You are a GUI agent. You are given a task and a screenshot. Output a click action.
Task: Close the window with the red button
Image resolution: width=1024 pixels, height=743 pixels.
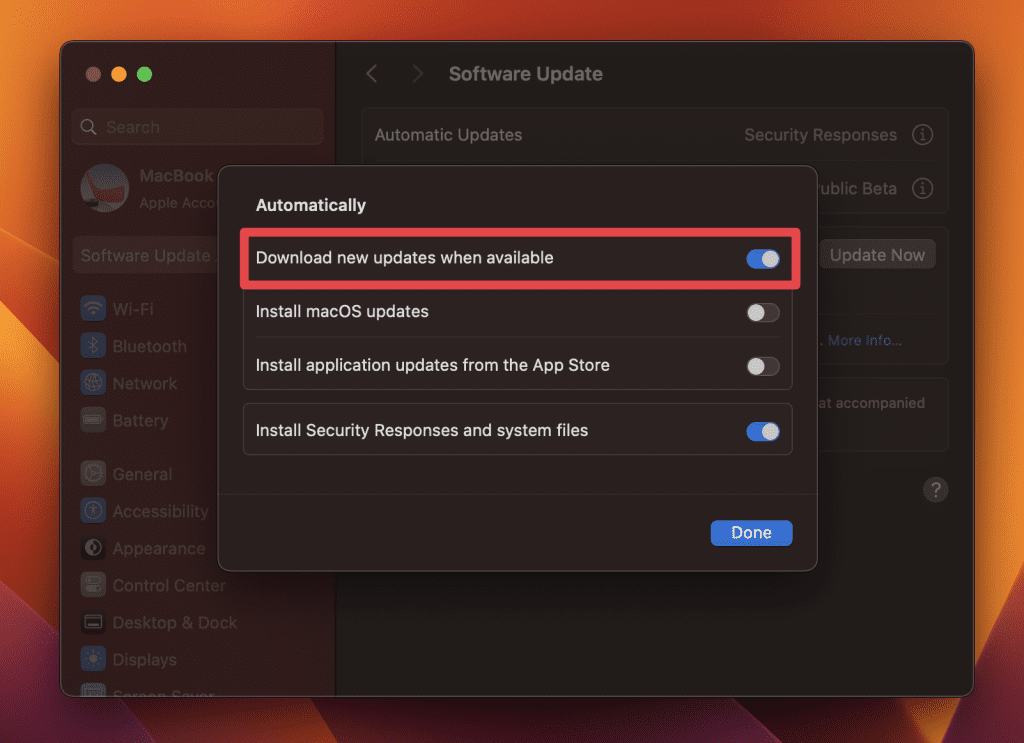93,74
